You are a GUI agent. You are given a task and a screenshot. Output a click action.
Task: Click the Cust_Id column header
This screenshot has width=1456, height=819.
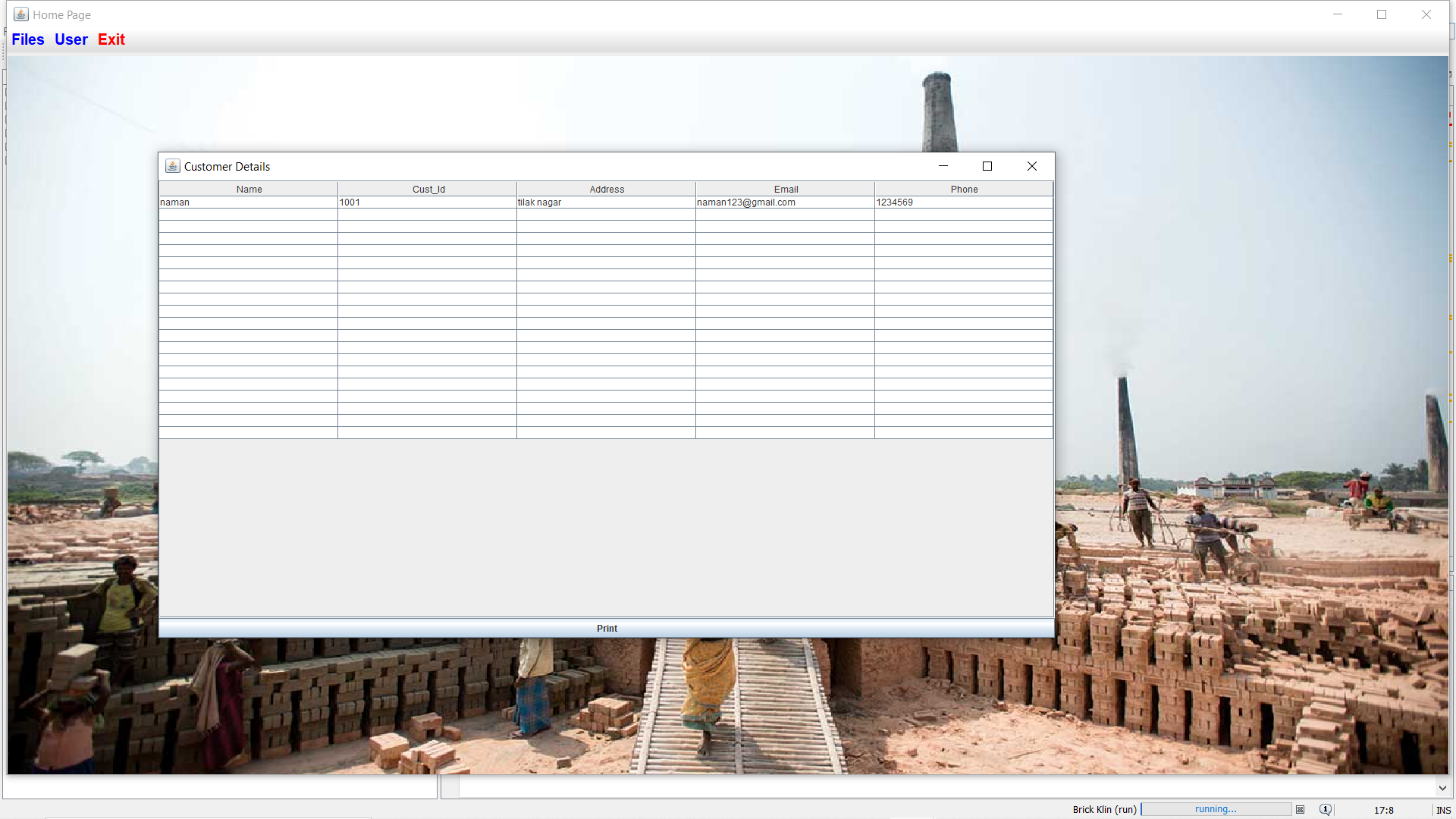(x=428, y=189)
